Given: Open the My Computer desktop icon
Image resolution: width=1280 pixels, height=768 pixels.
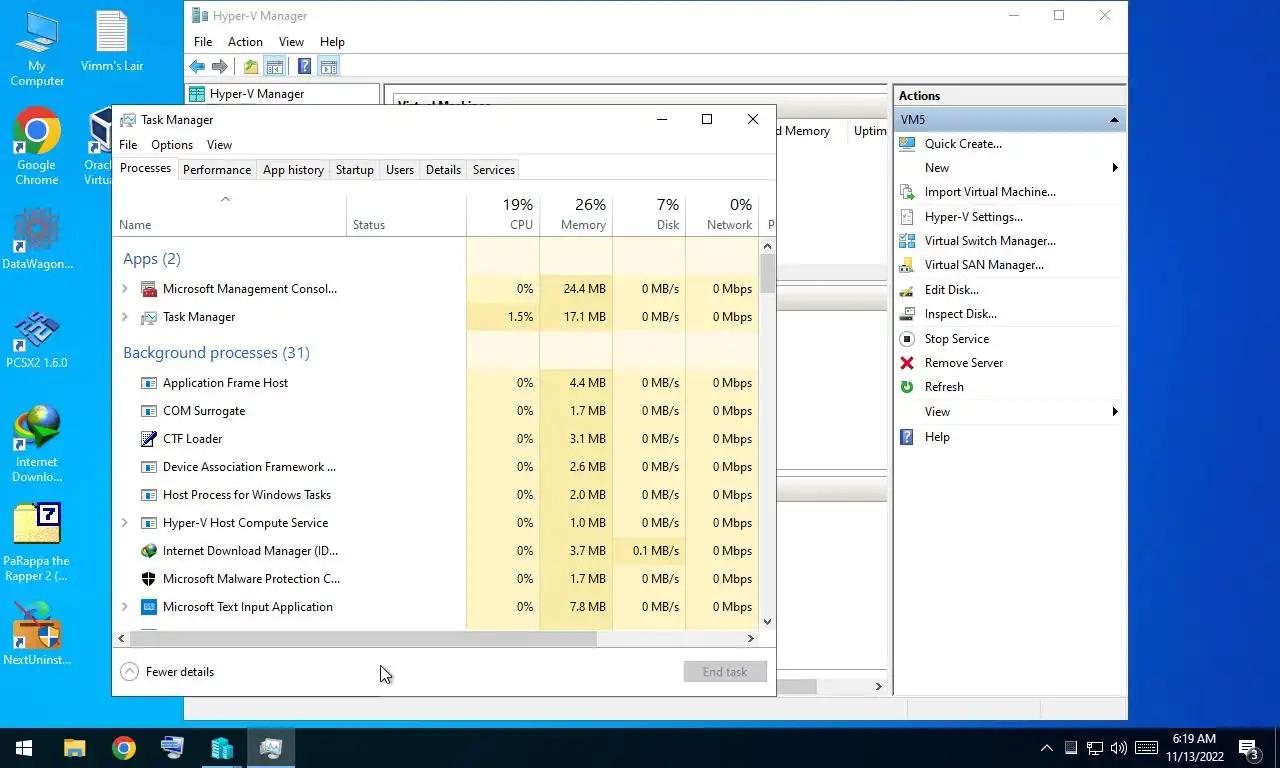Looking at the screenshot, I should (x=37, y=49).
